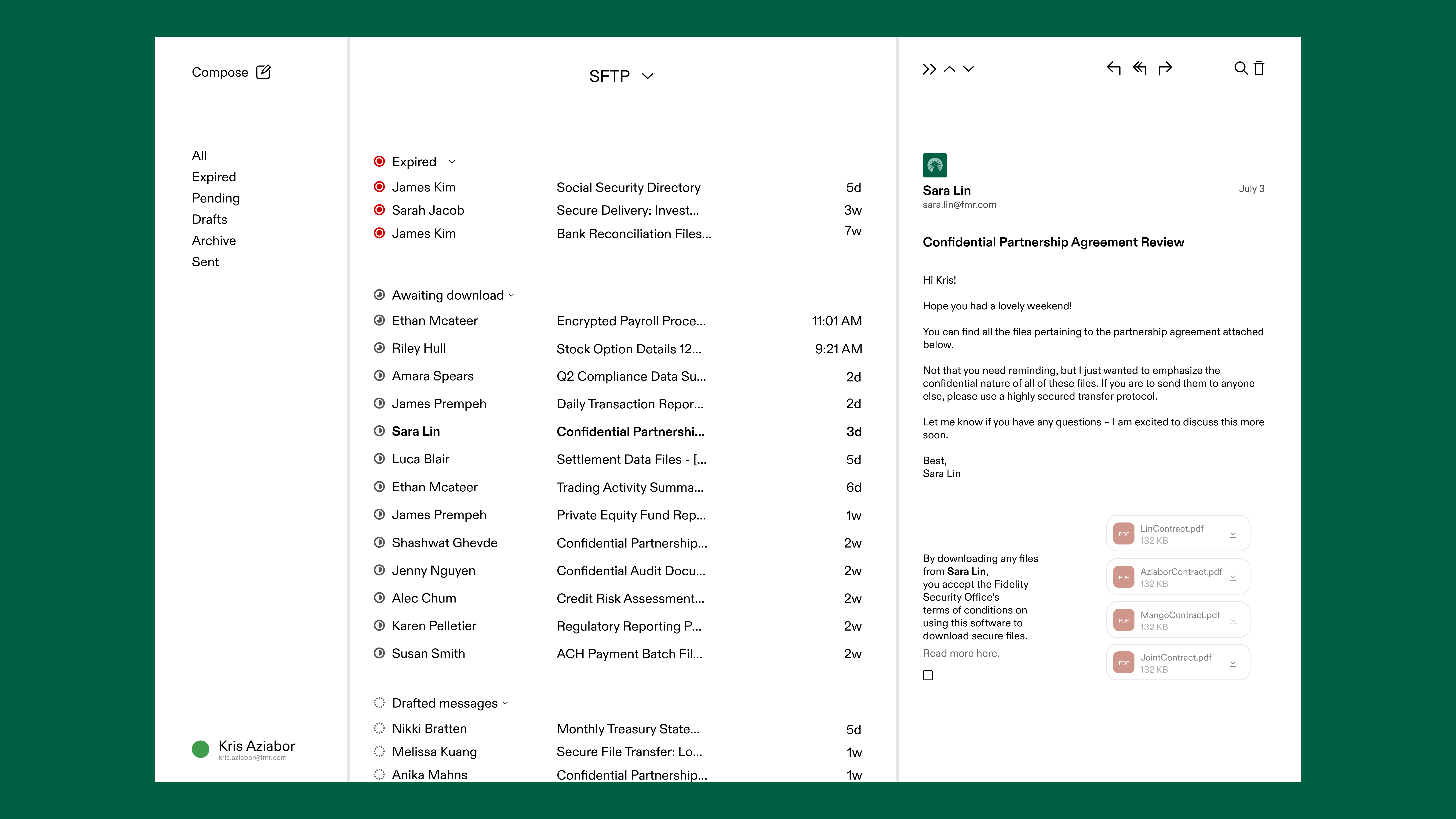The height and width of the screenshot is (819, 1456).
Task: Click PDF icon of LinContract.pdf
Action: click(1124, 533)
